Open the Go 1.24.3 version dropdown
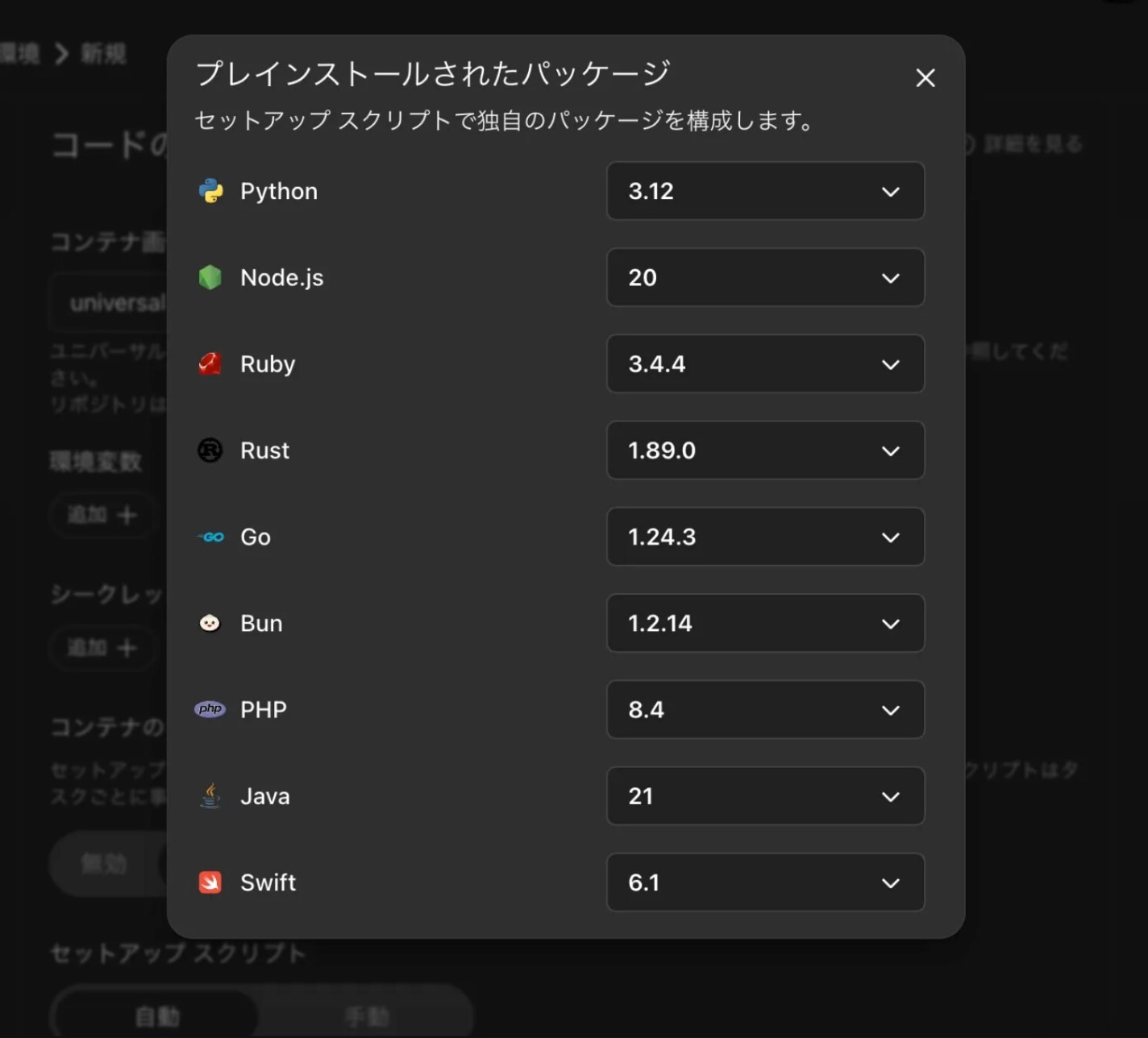The width and height of the screenshot is (1148, 1038). [x=764, y=537]
